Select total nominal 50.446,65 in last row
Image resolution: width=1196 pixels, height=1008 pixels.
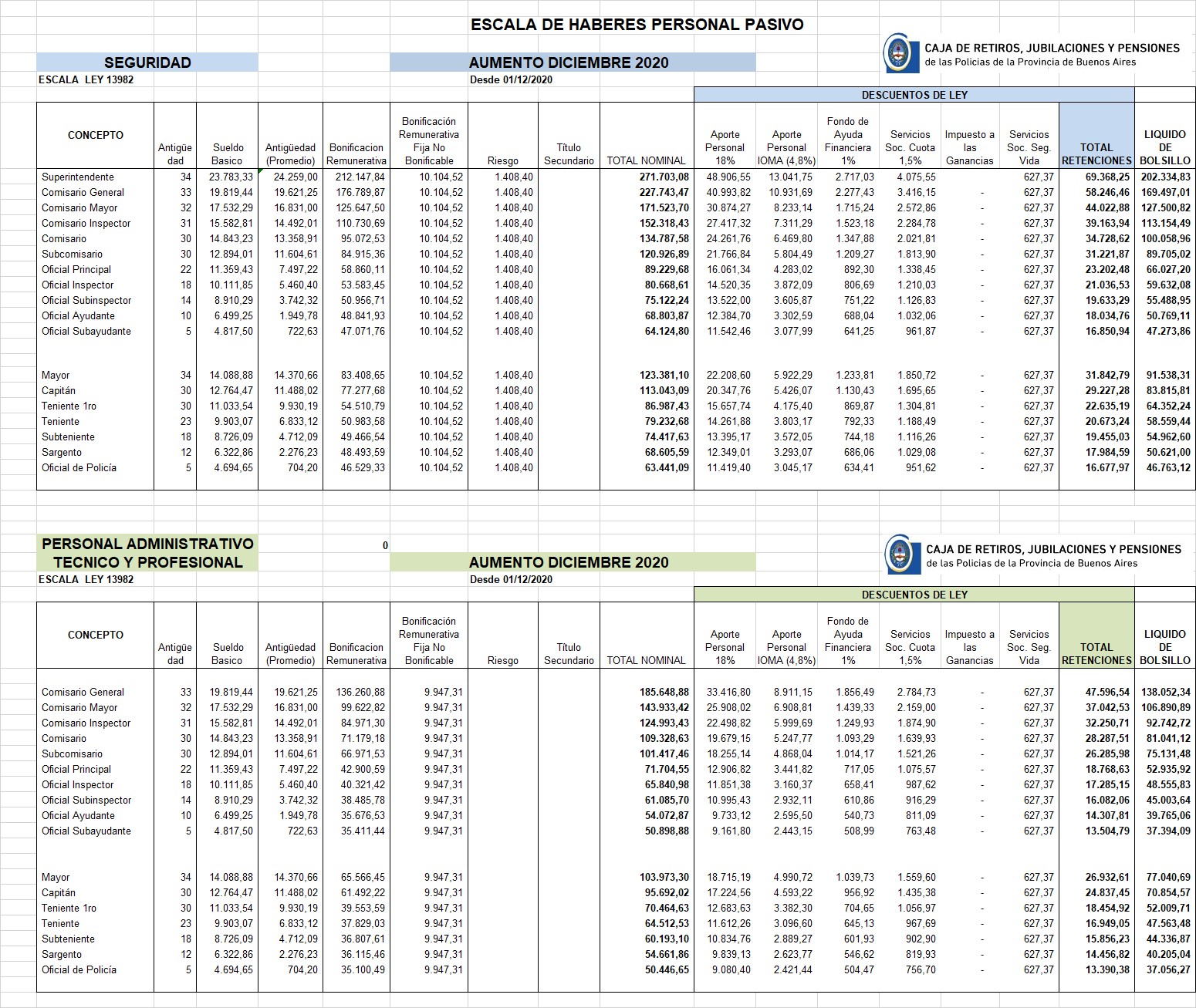667,970
